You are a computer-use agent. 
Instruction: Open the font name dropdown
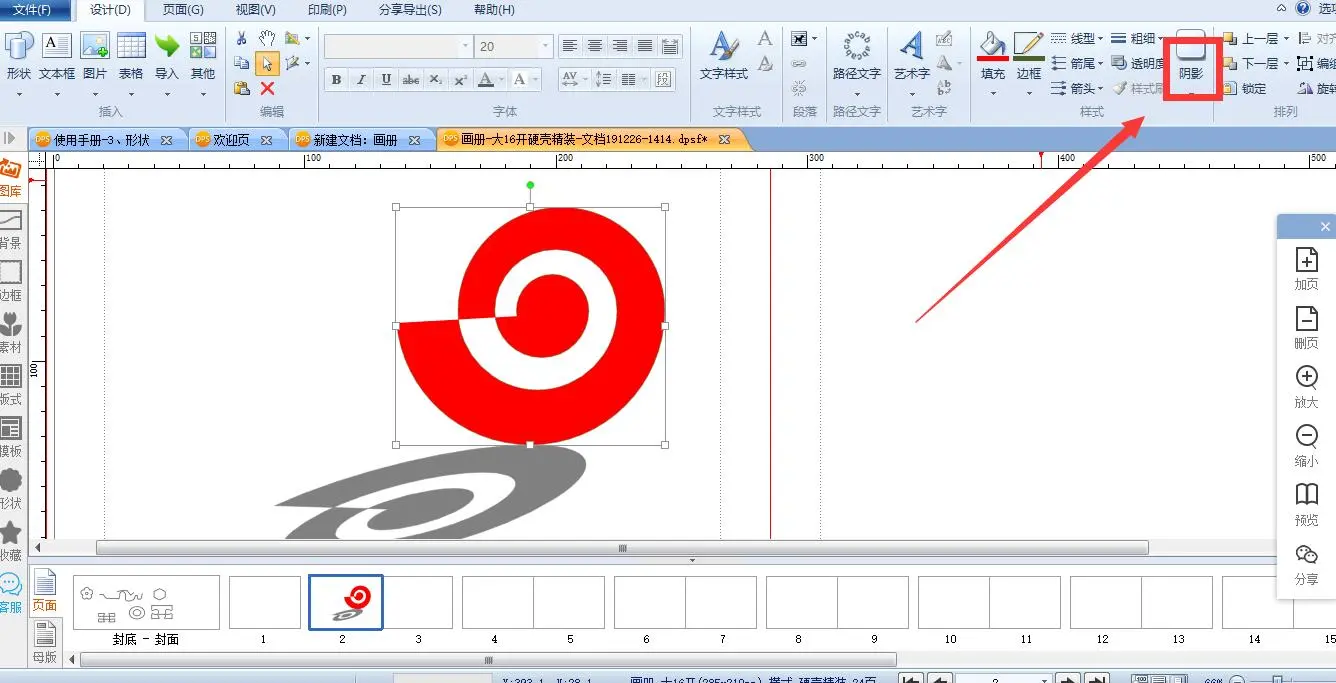(466, 46)
